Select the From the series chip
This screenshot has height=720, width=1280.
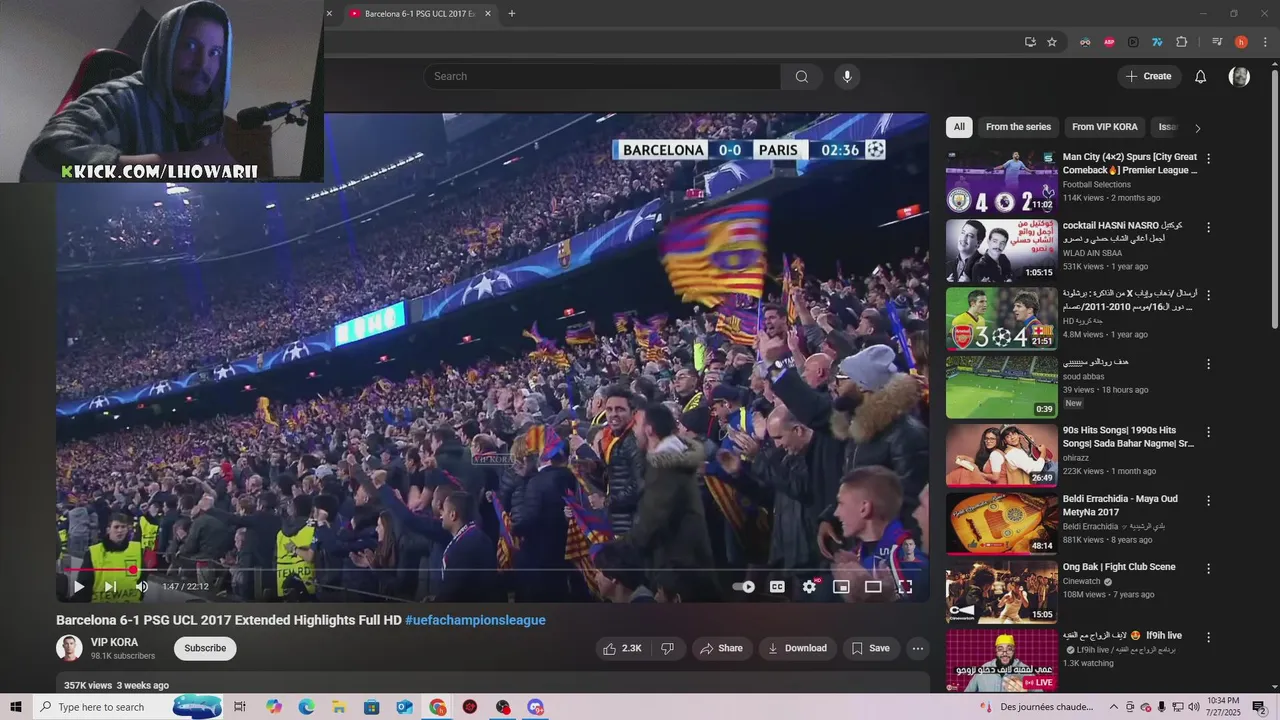(1018, 127)
